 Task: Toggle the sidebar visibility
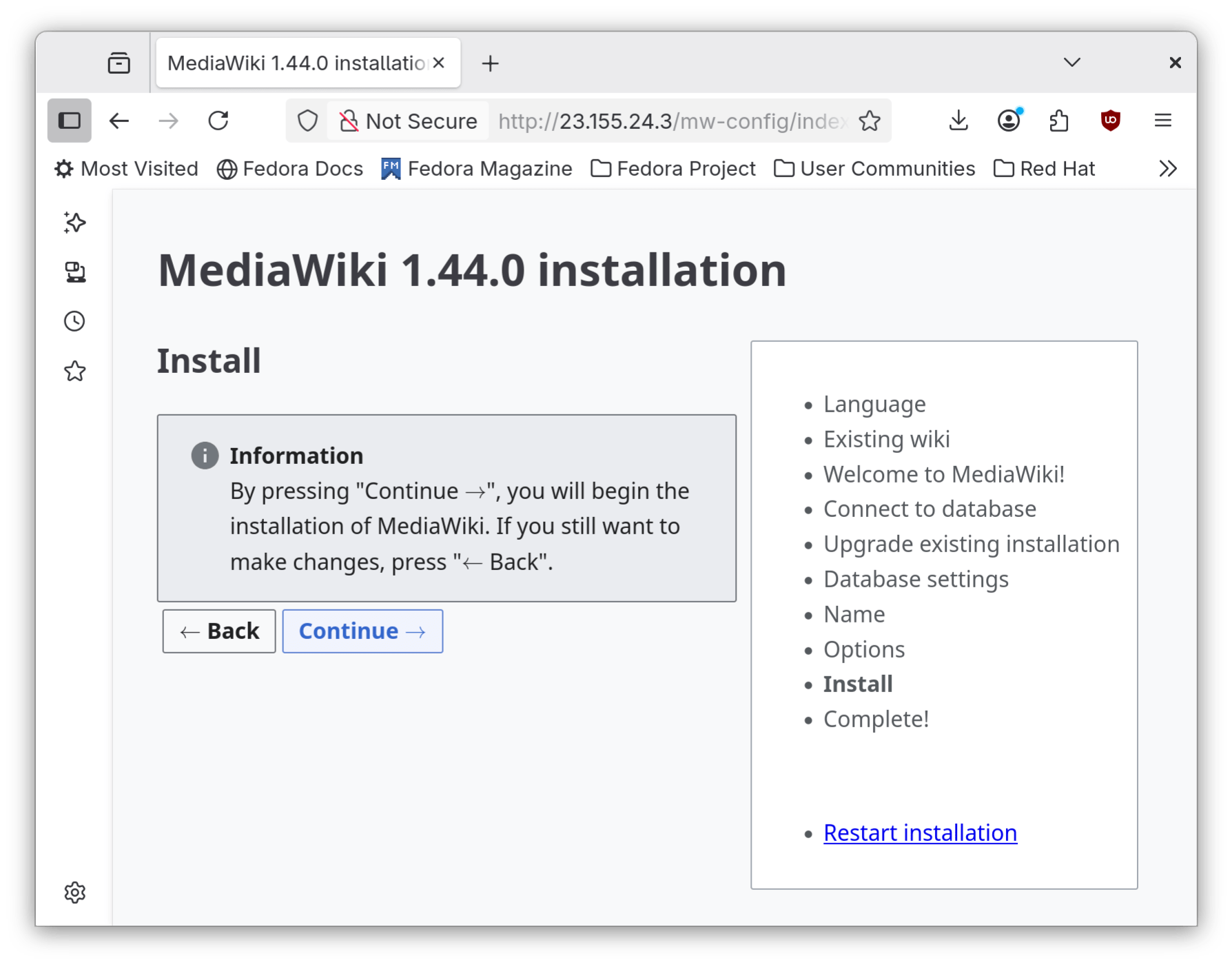pyautogui.click(x=69, y=120)
